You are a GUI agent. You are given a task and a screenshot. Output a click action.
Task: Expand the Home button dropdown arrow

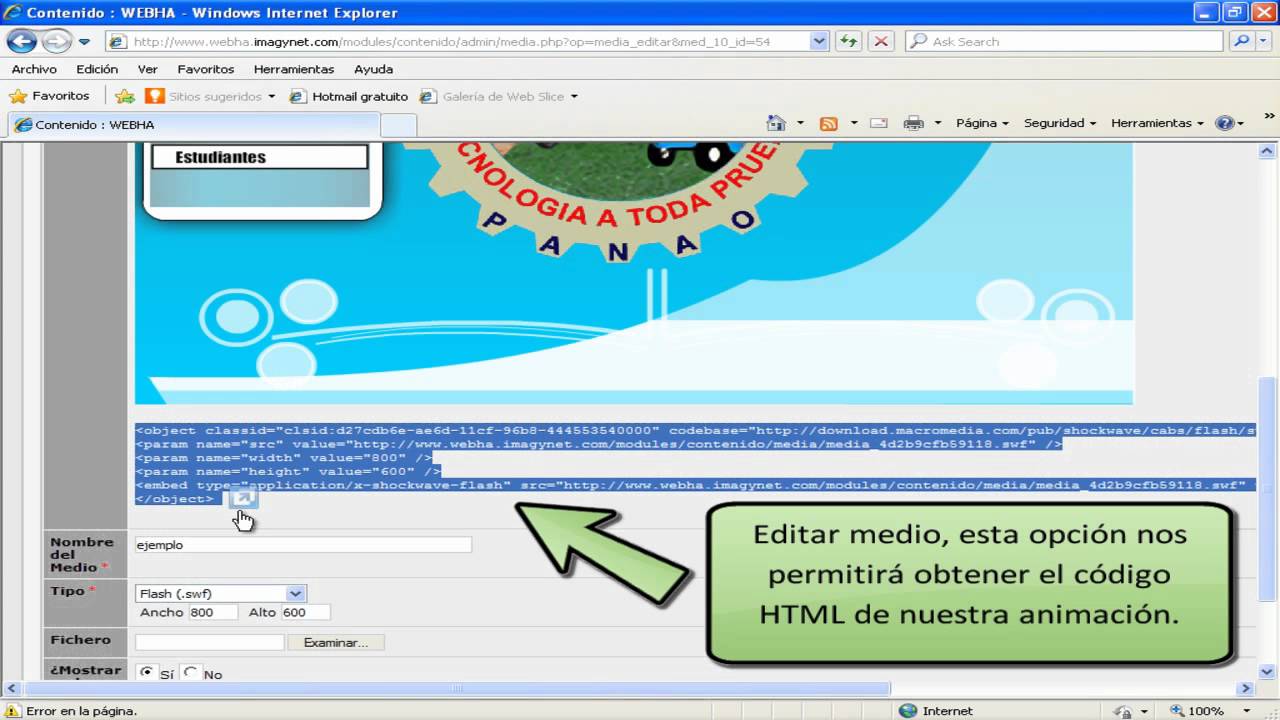[800, 123]
